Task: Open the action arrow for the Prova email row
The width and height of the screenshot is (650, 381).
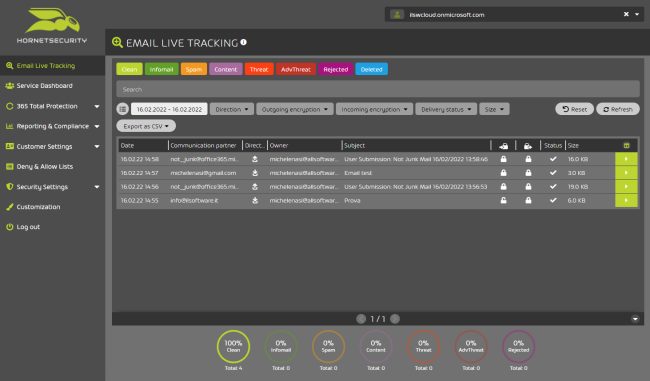Action: point(626,200)
